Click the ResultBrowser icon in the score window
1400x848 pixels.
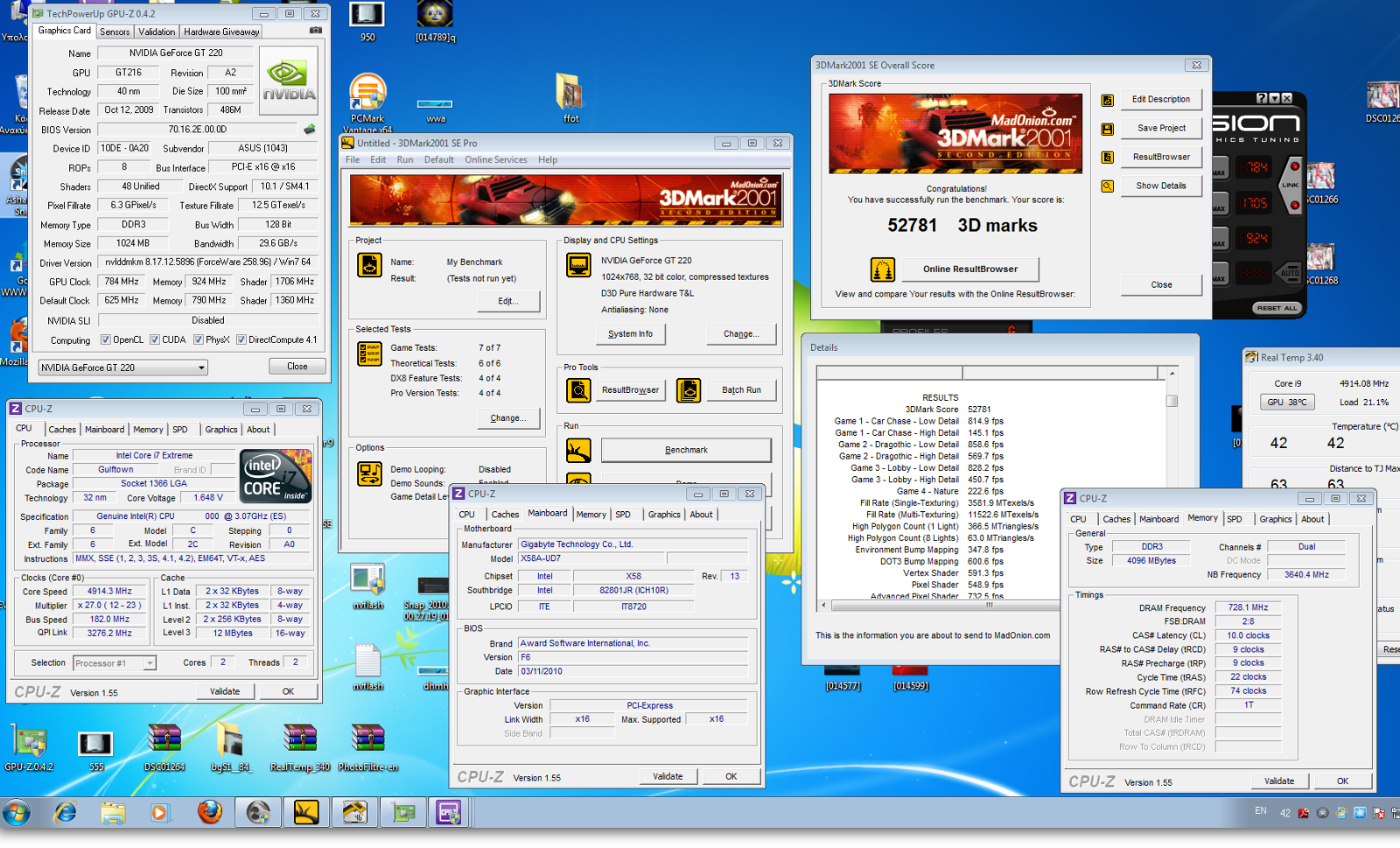tap(1107, 158)
